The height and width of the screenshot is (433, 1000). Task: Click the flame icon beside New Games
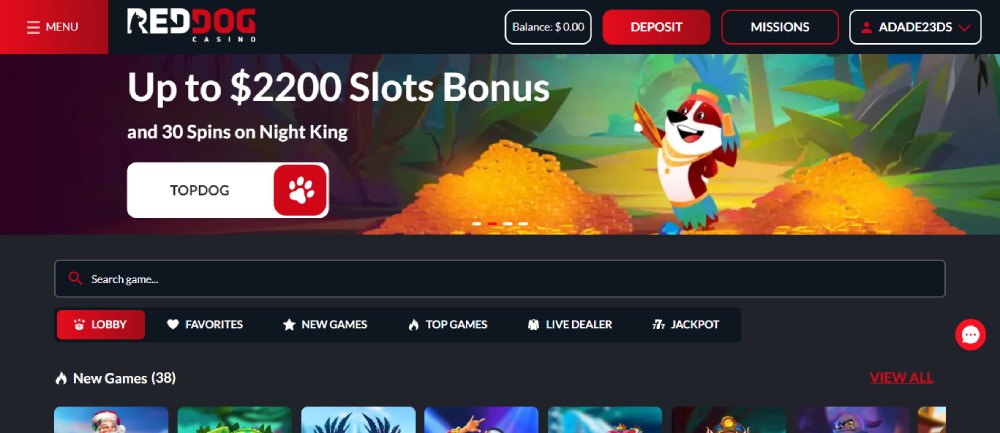(61, 378)
